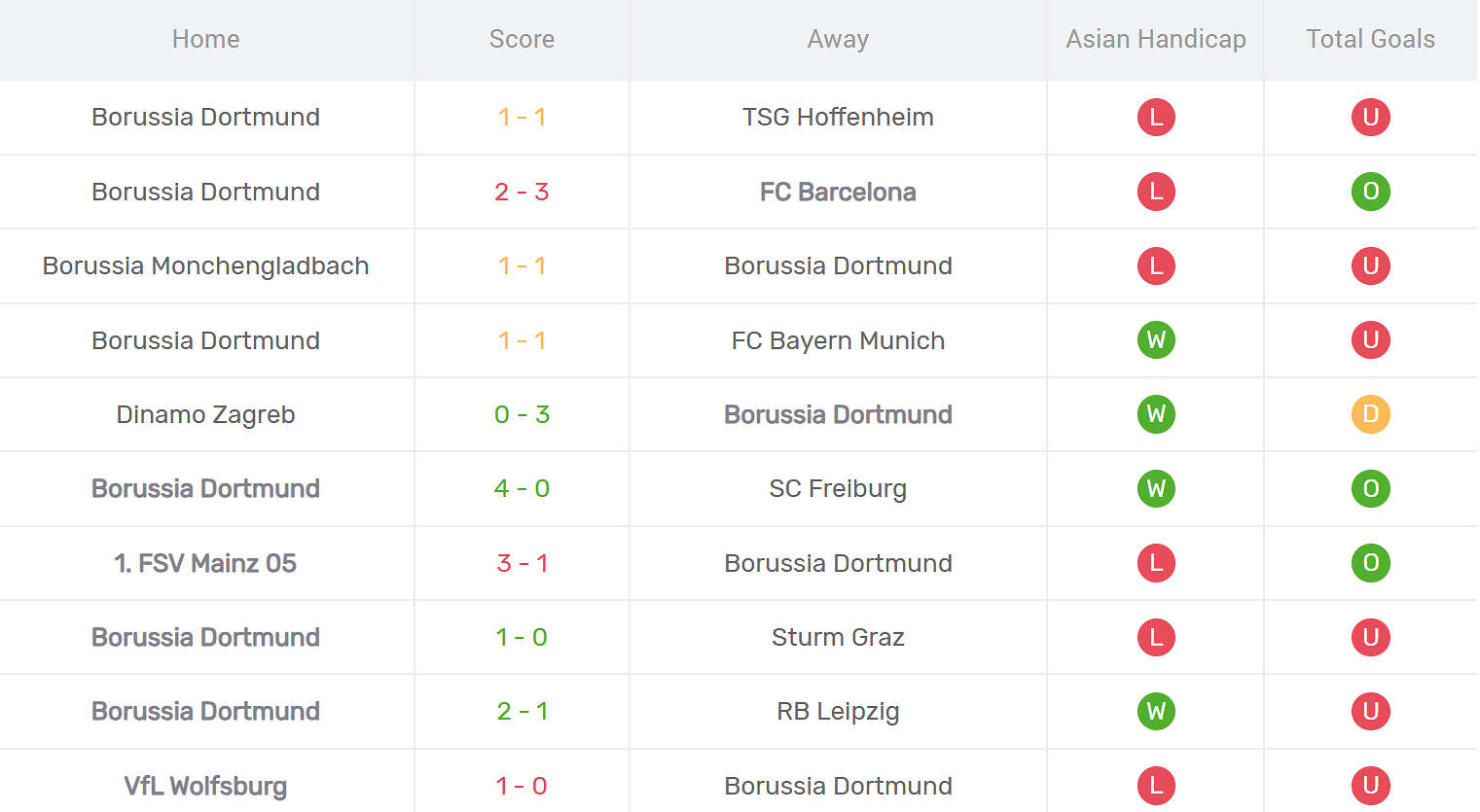Click the green O total goals badge for Mainz 05 match

pyautogui.click(x=1370, y=563)
